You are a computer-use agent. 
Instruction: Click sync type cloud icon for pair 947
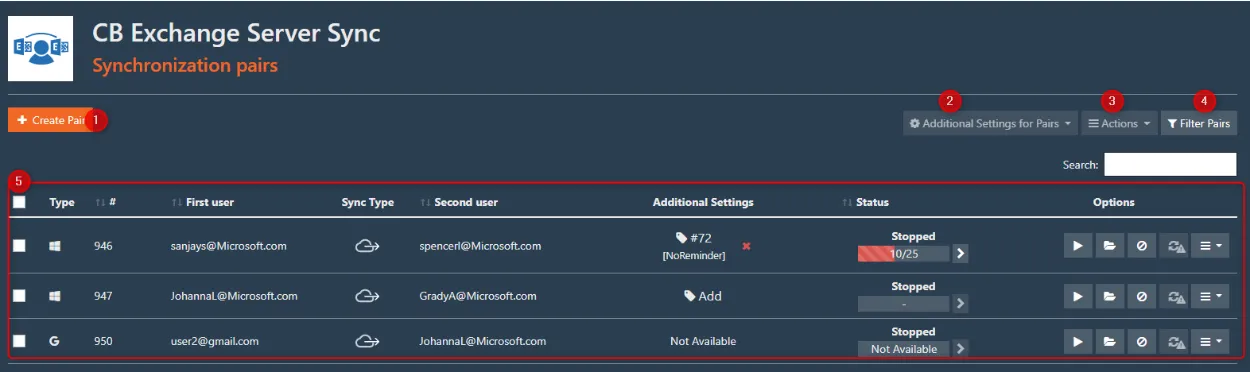point(367,296)
